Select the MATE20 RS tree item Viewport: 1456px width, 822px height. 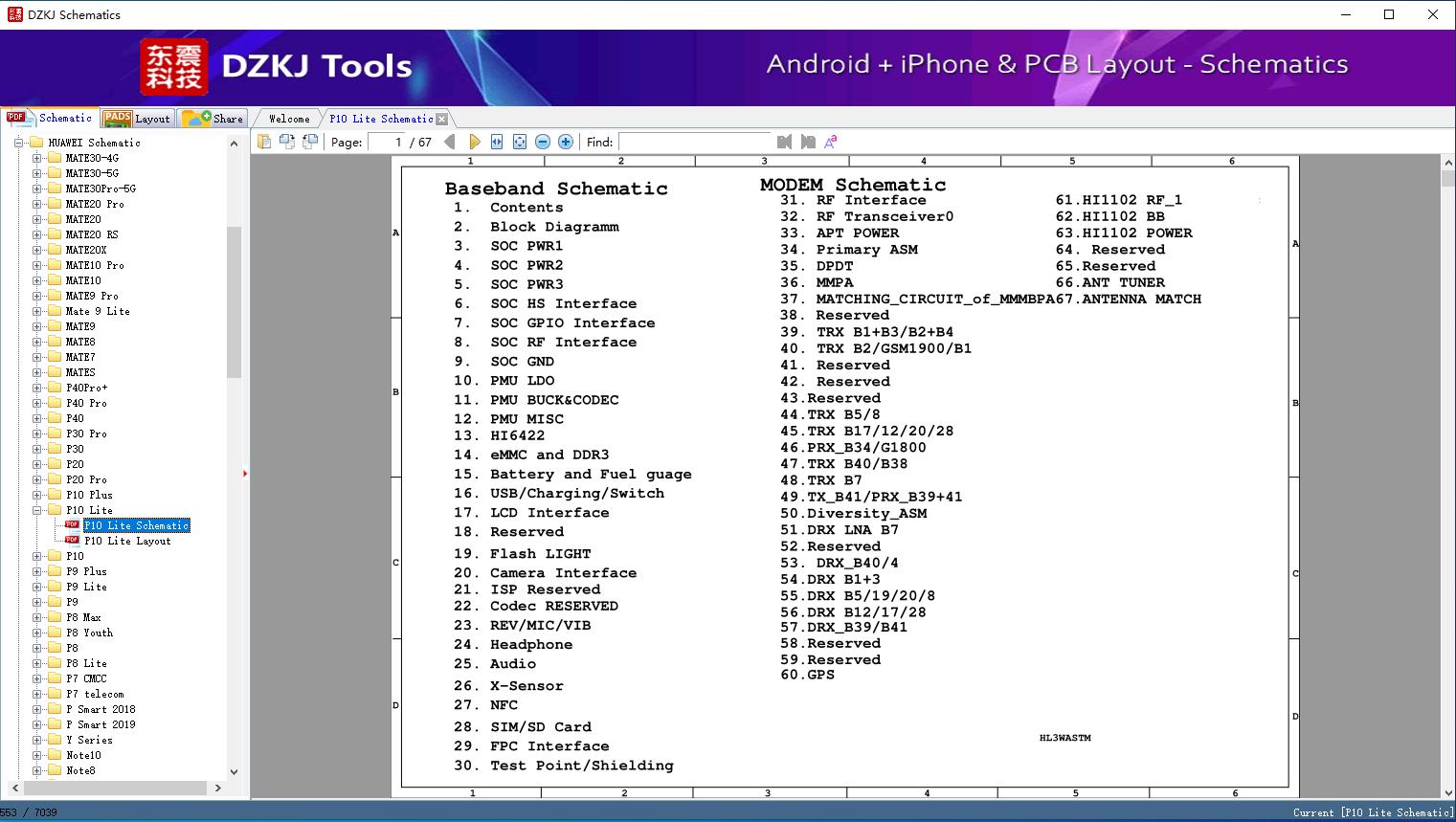tap(92, 234)
